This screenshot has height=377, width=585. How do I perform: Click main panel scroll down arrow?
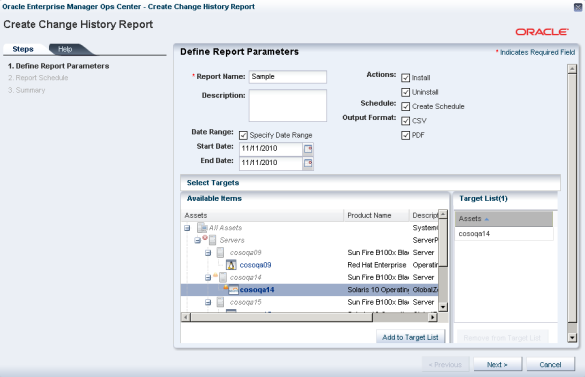(x=572, y=337)
